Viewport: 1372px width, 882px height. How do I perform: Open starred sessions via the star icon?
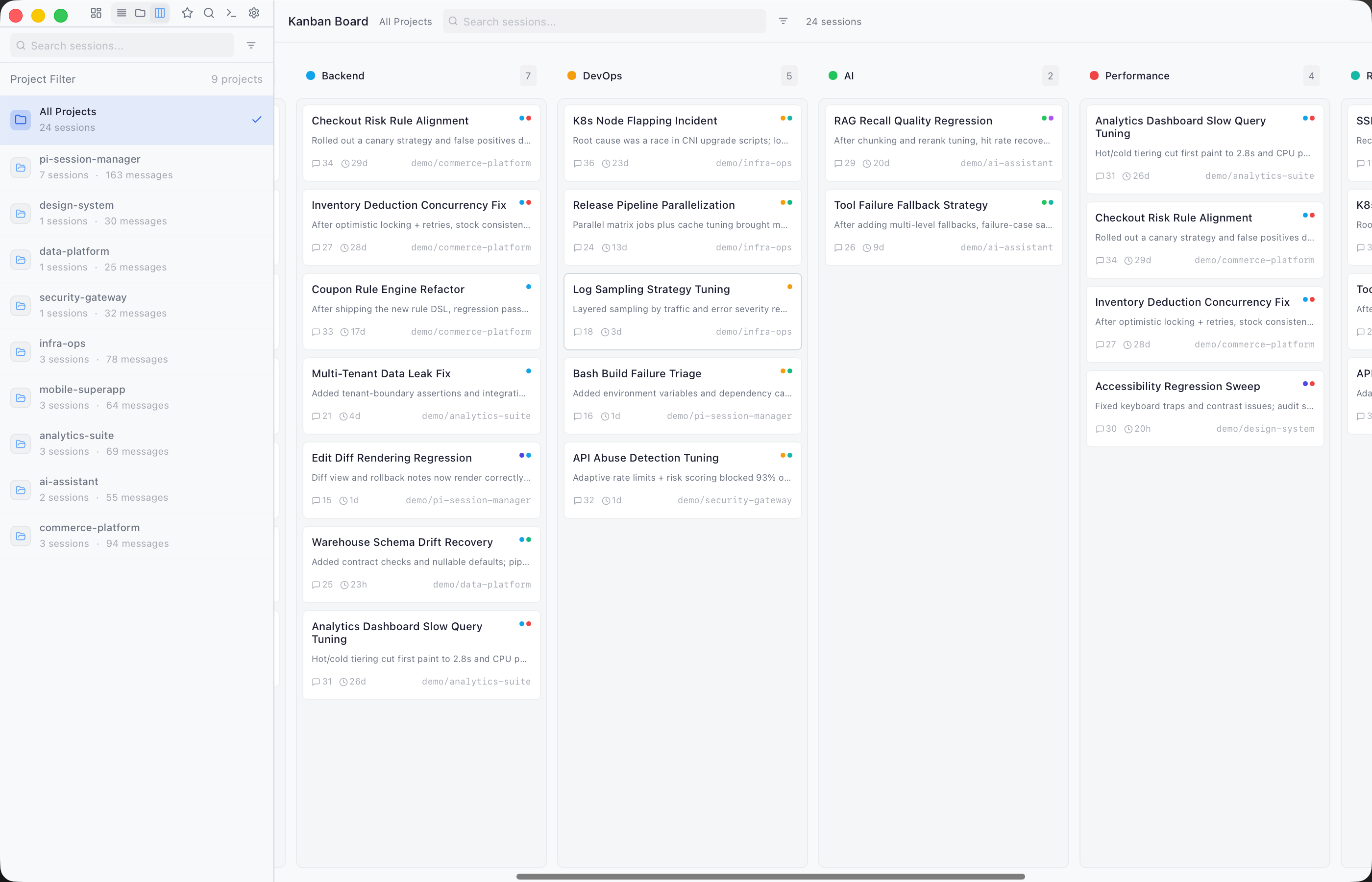click(x=187, y=13)
